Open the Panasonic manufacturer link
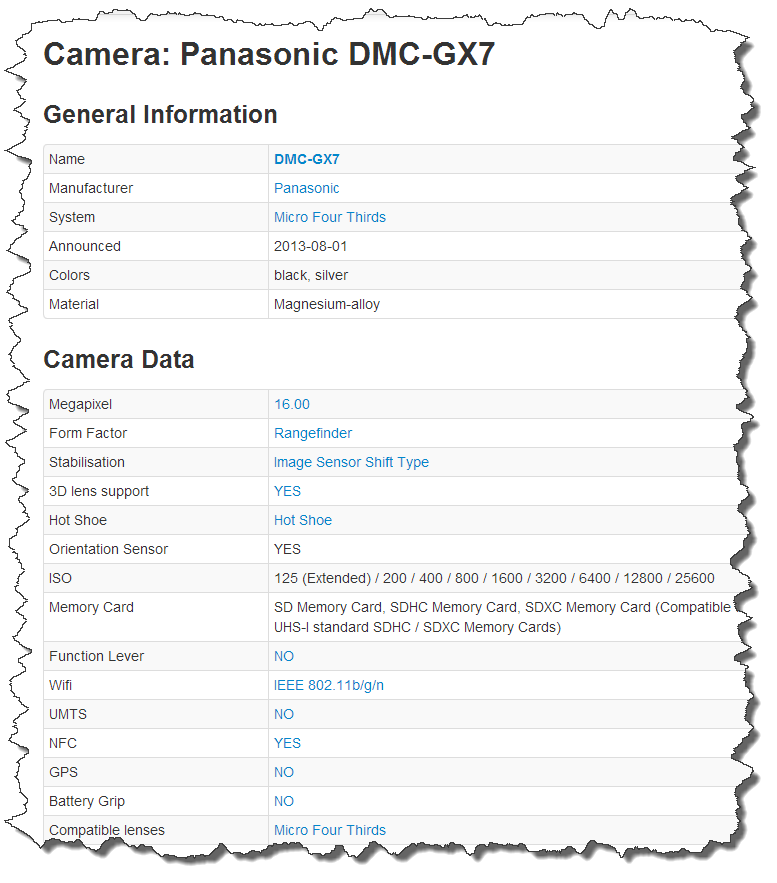The height and width of the screenshot is (883, 777). pos(306,188)
